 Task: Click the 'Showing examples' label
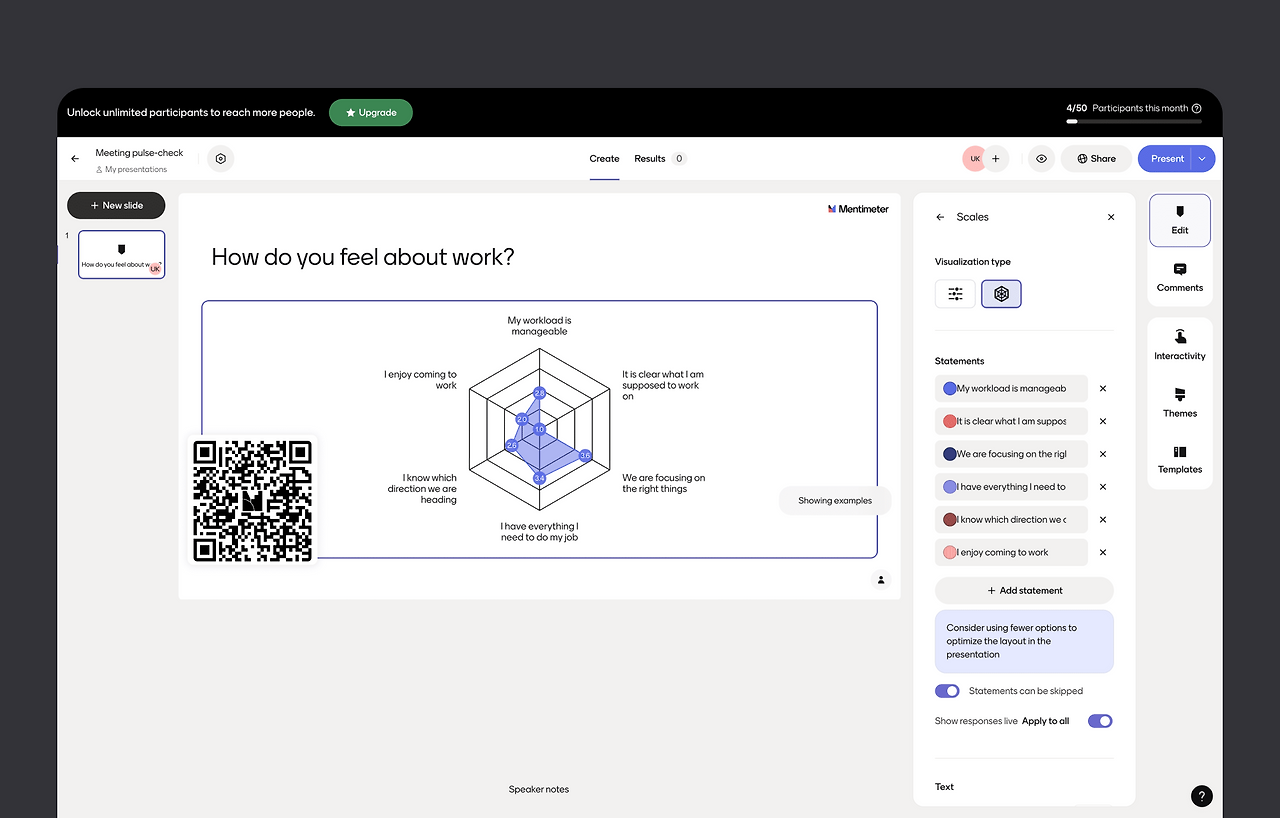pos(835,501)
